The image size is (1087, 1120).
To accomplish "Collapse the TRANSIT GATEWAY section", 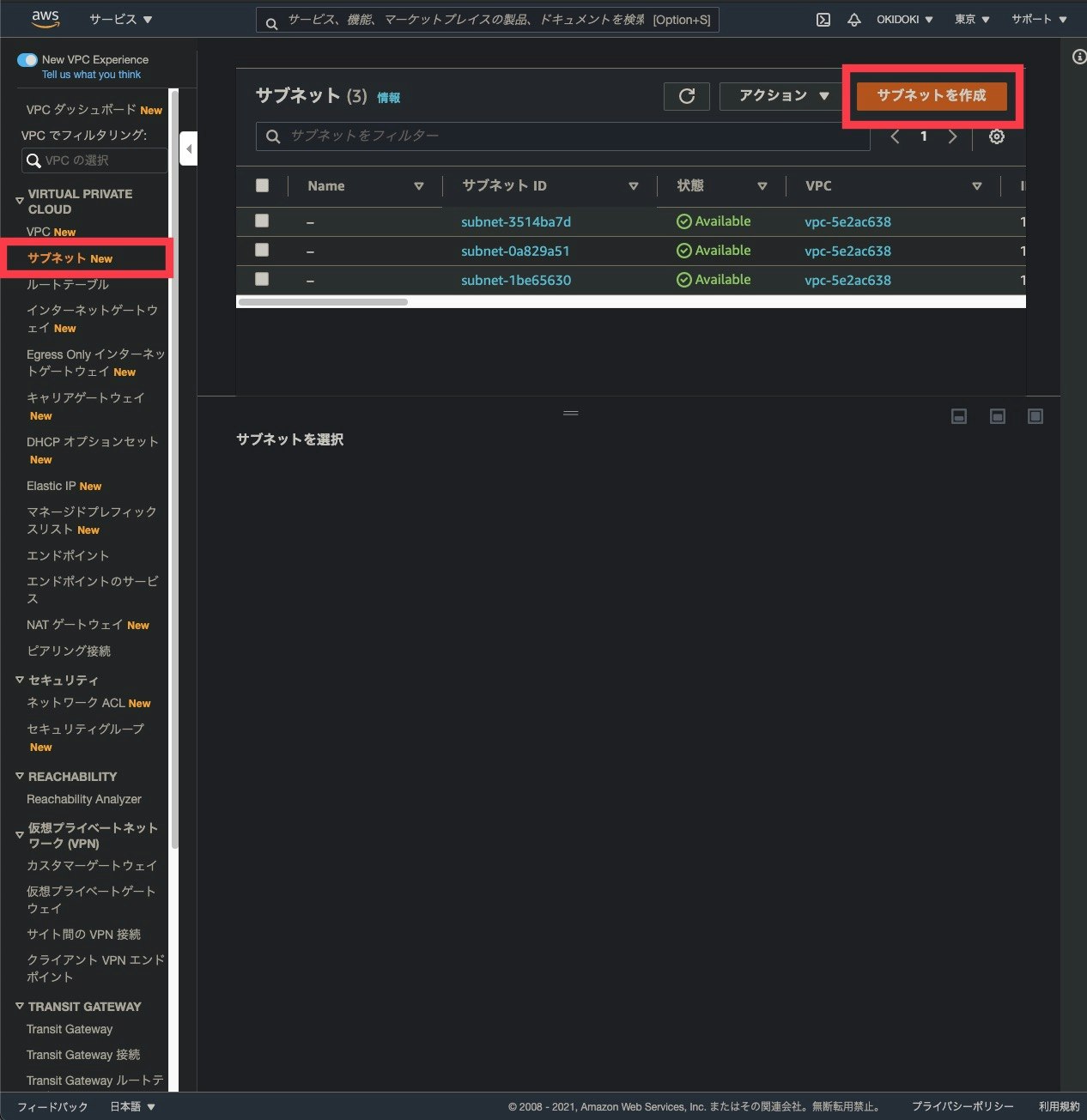I will [20, 1006].
